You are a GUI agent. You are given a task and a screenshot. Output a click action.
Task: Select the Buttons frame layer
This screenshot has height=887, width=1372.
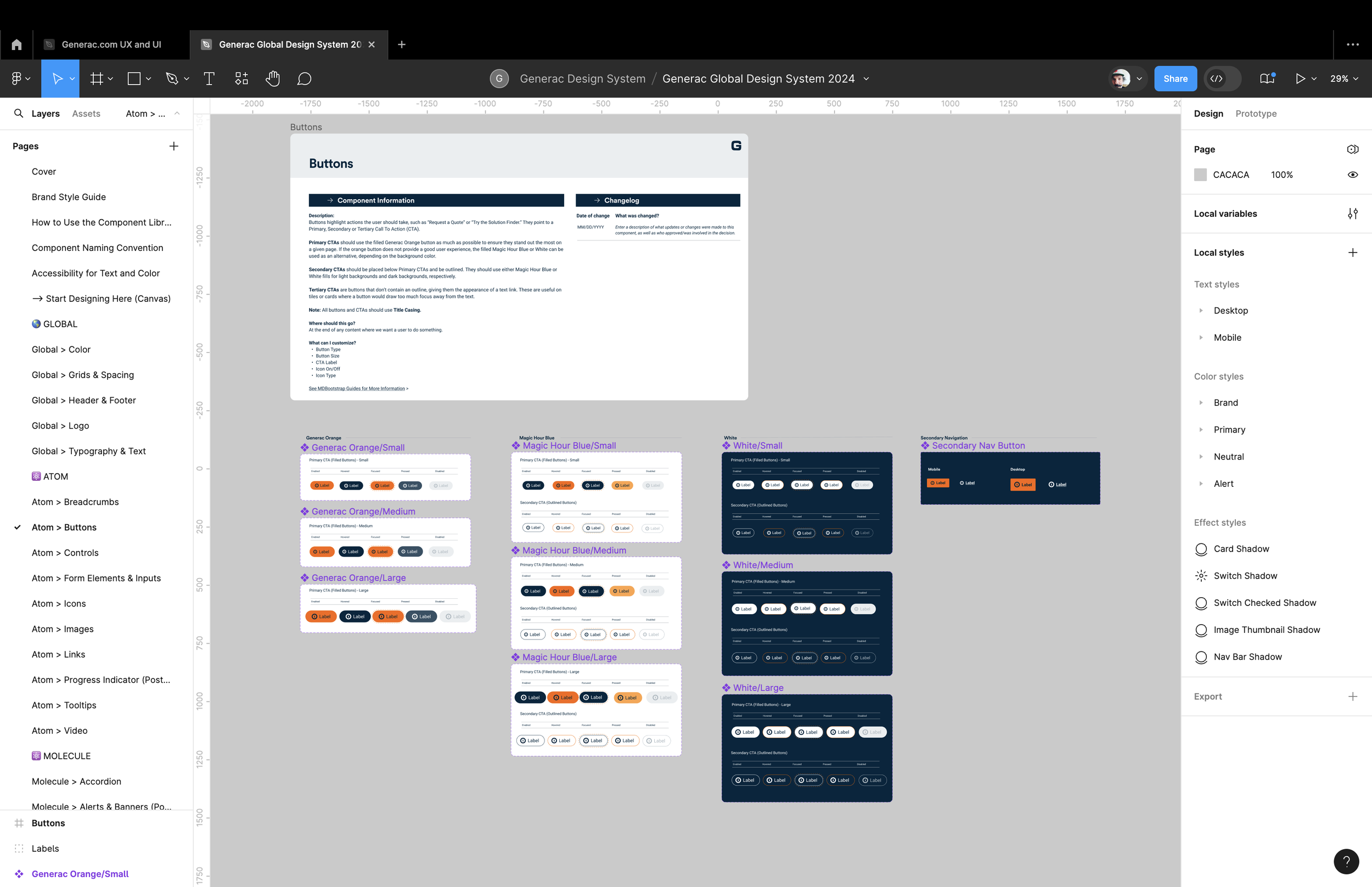(x=48, y=823)
